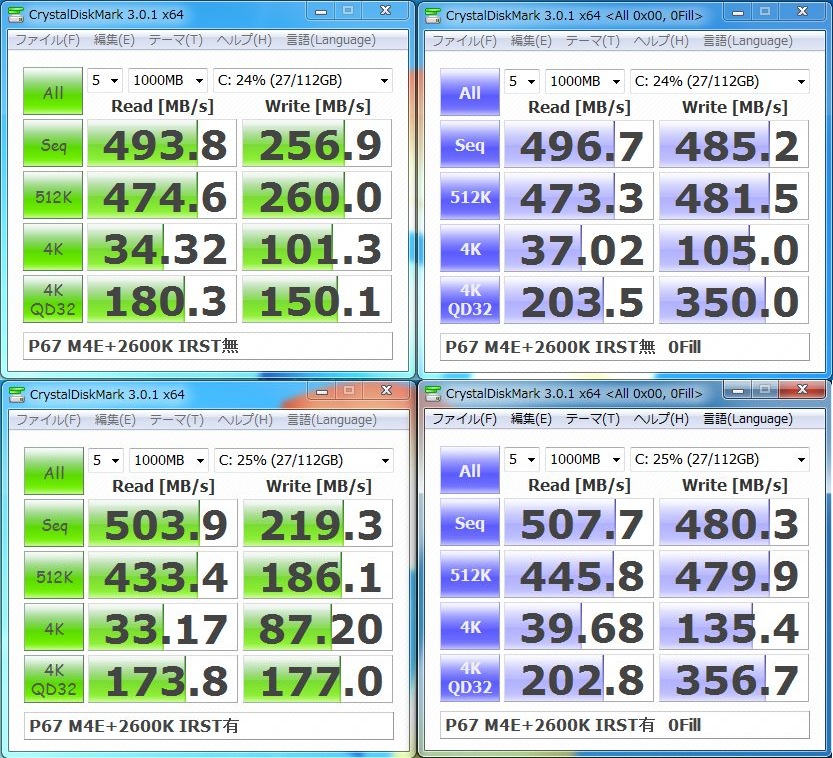833x758 pixels.
Task: Select the Seq read result 507.7 in the bottom-right window
Action: [x=579, y=522]
